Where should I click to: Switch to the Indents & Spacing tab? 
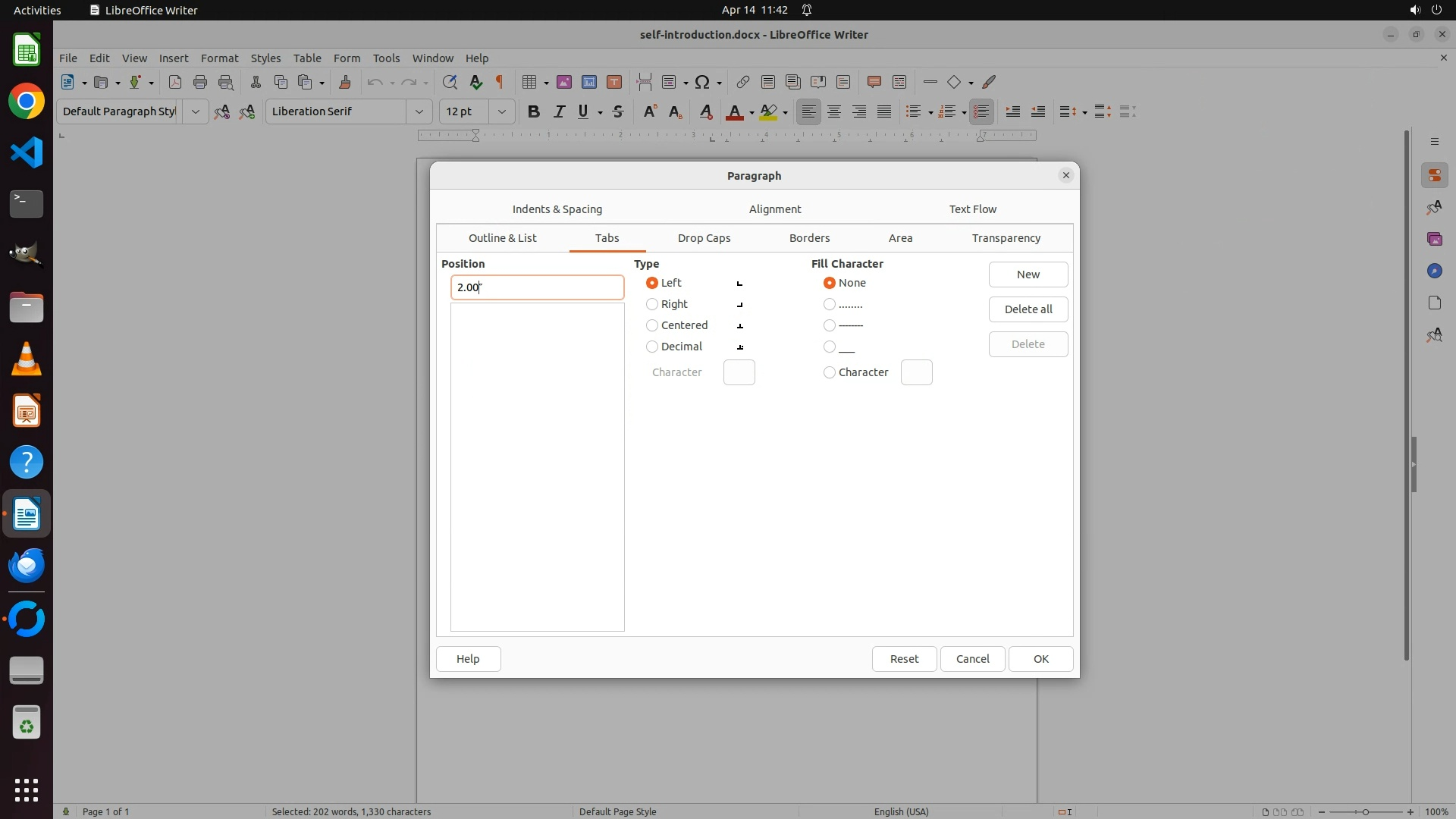[557, 209]
